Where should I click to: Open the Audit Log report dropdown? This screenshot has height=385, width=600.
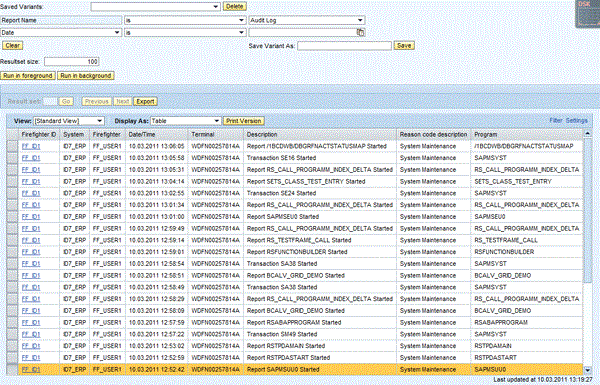pos(307,20)
